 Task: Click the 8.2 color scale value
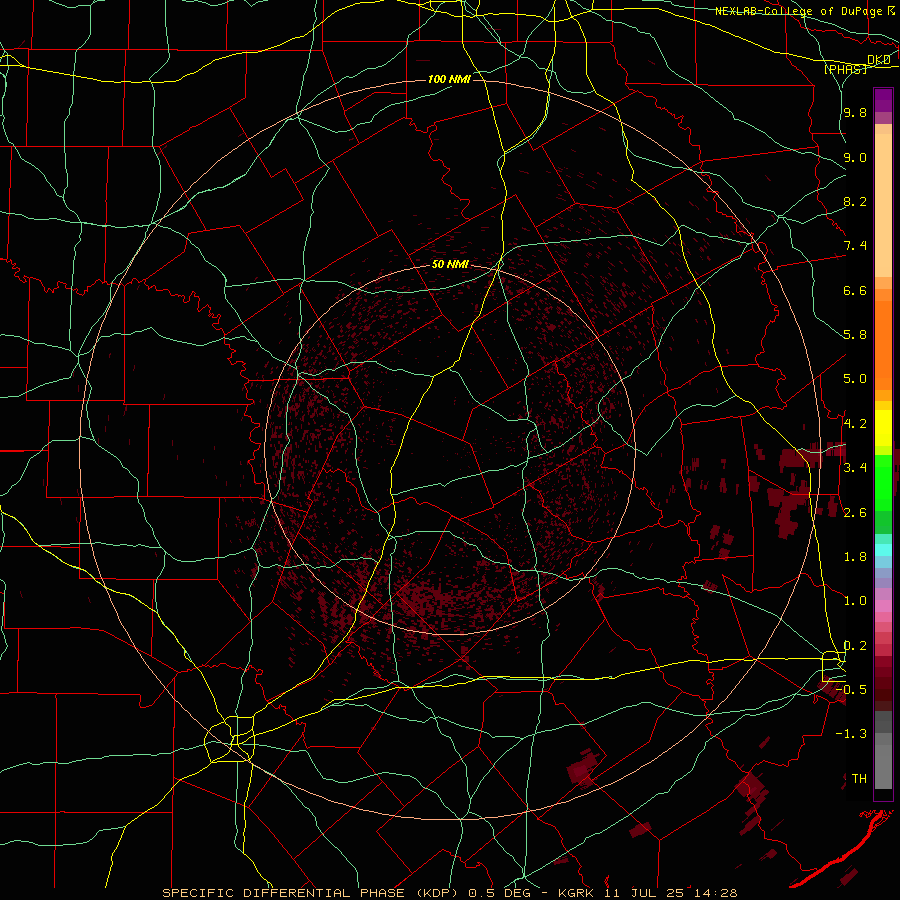click(x=855, y=201)
